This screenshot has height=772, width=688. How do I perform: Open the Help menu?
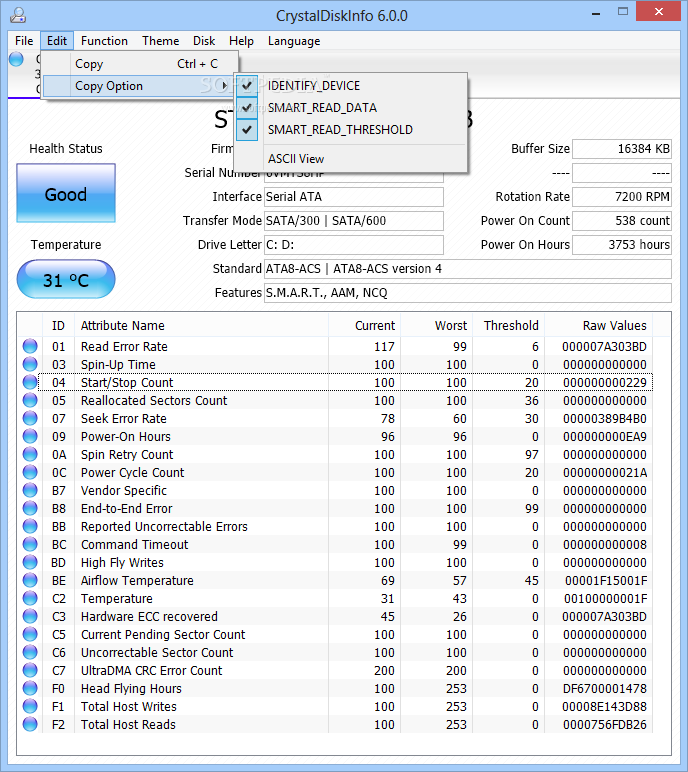241,41
